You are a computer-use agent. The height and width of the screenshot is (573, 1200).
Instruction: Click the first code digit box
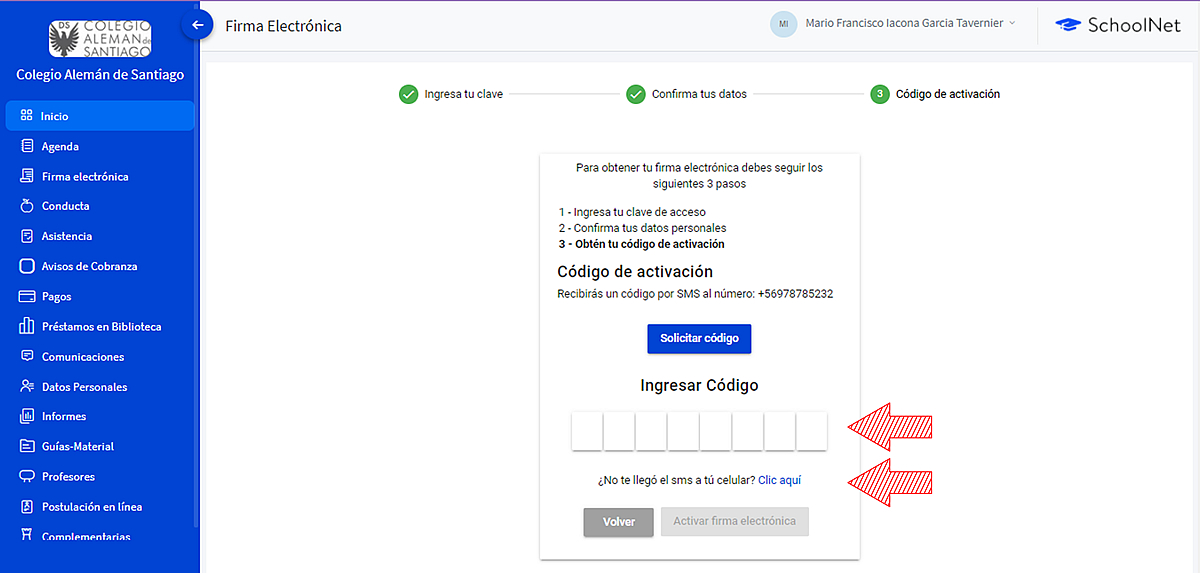587,431
